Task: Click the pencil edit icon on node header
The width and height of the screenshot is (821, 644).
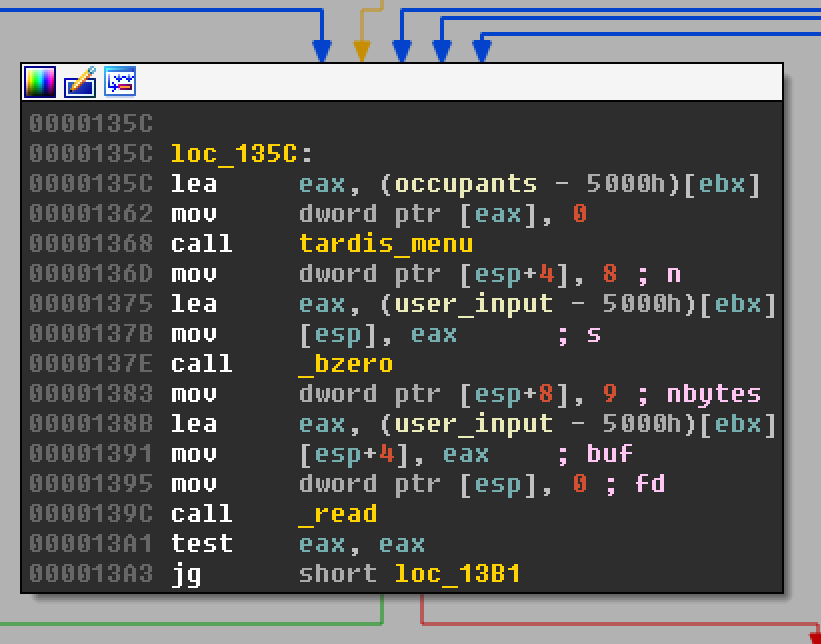Action: point(80,82)
